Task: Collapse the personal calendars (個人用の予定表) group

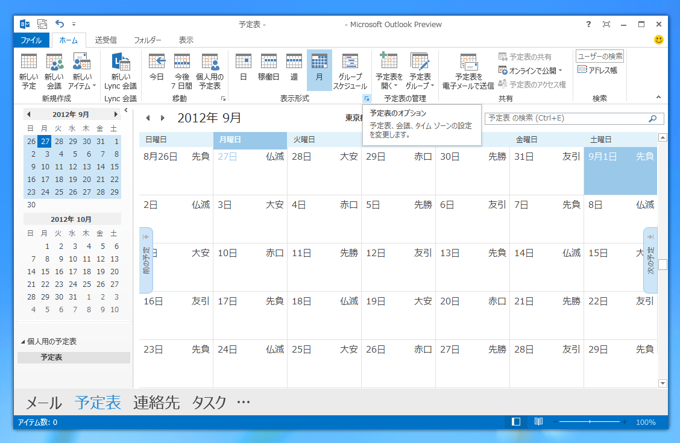Action: point(23,342)
